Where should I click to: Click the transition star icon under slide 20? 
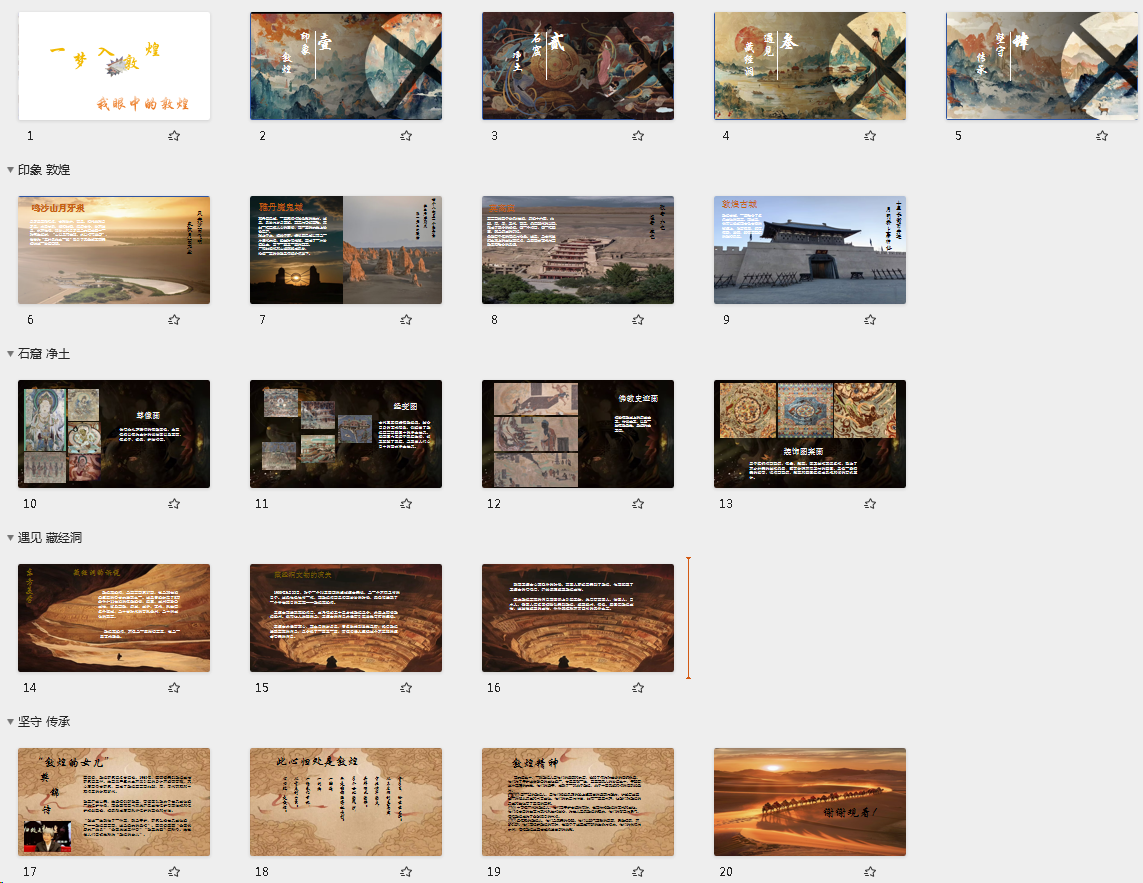[x=870, y=871]
